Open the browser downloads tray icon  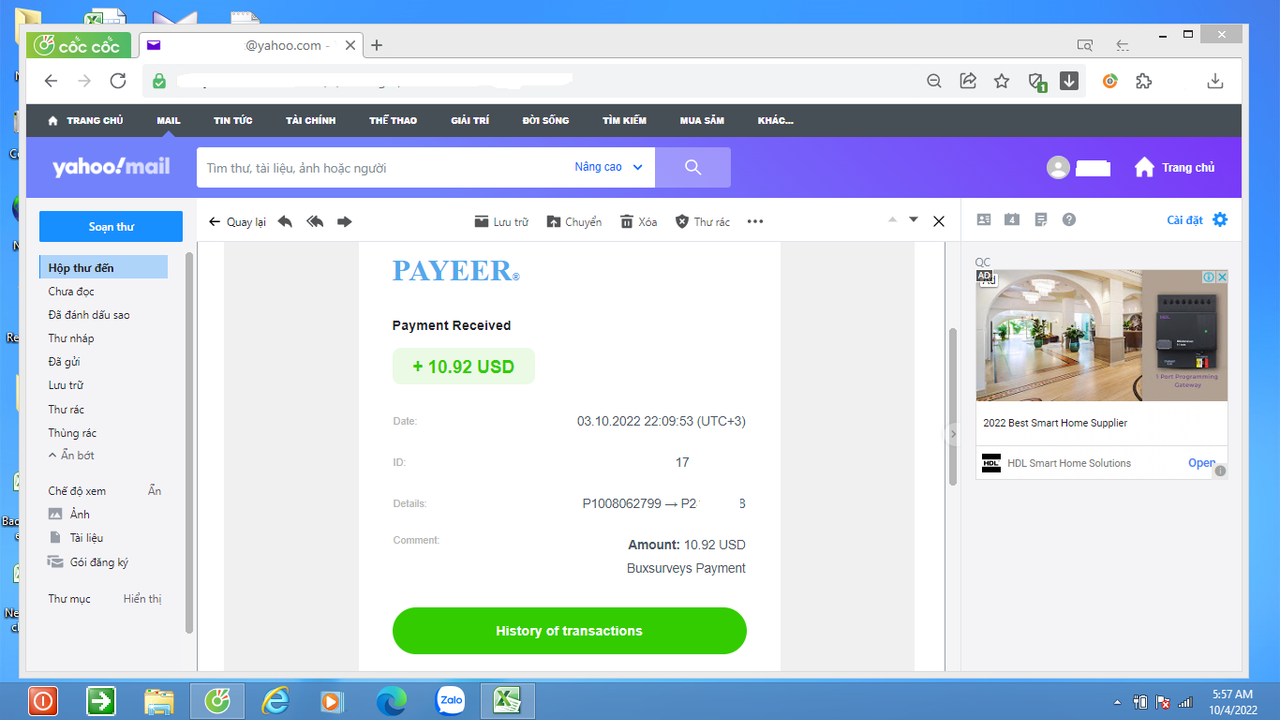(x=1215, y=82)
